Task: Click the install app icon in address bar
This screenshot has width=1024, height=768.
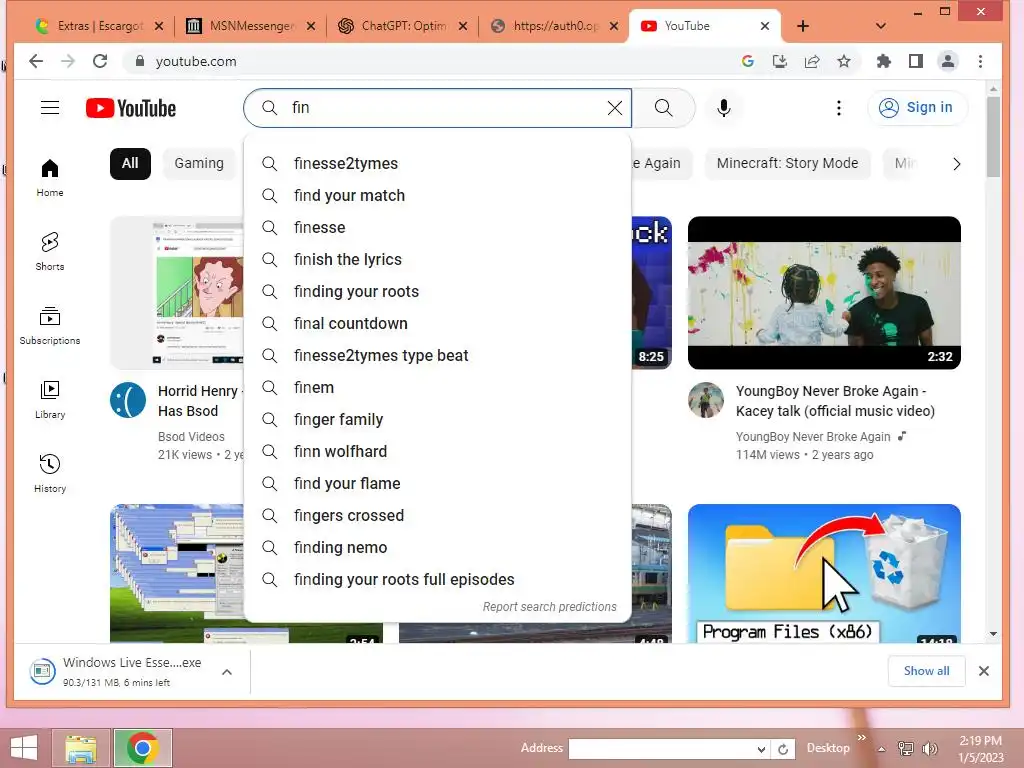Action: tap(780, 61)
